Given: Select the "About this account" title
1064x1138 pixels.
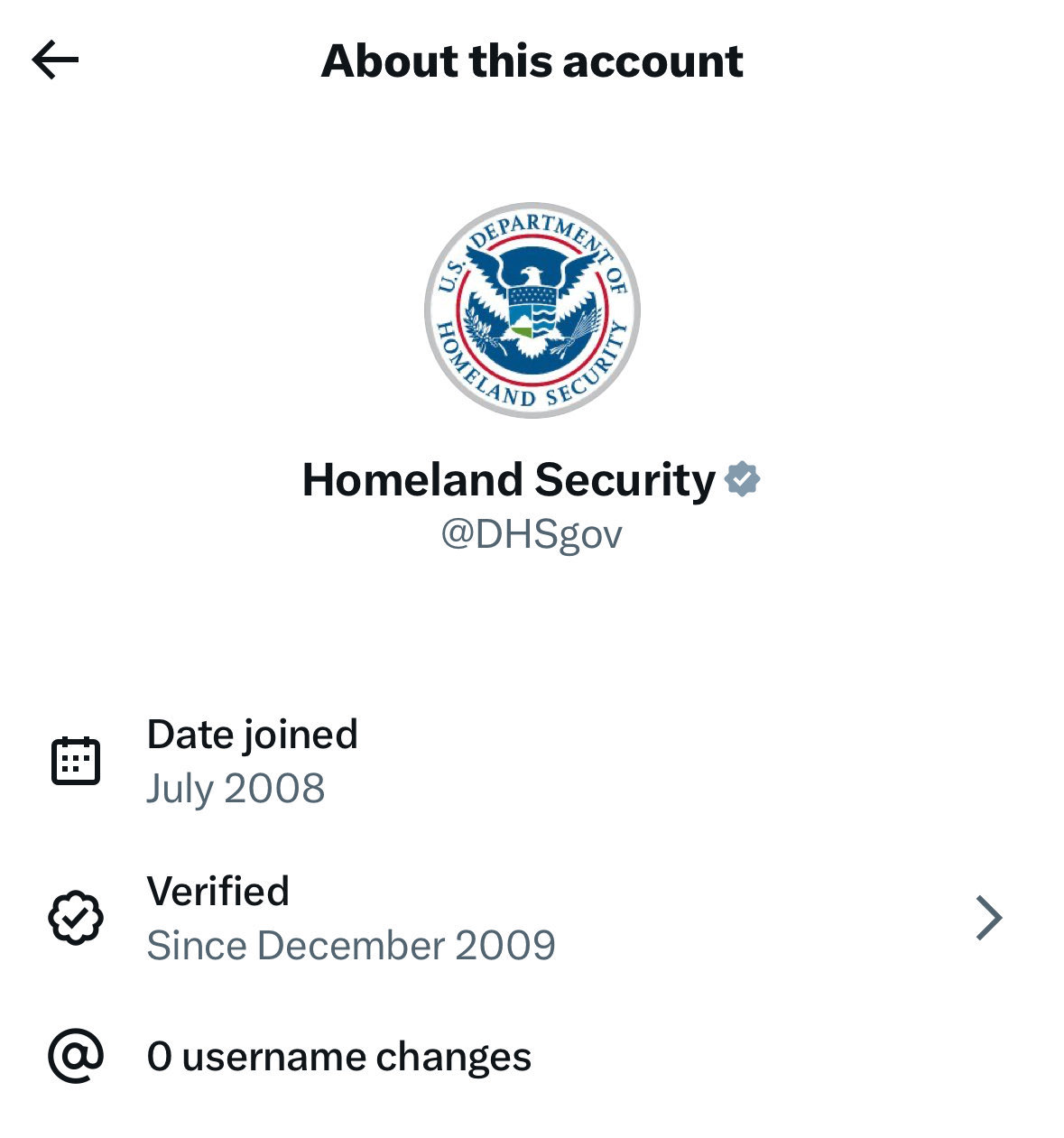Looking at the screenshot, I should [532, 60].
